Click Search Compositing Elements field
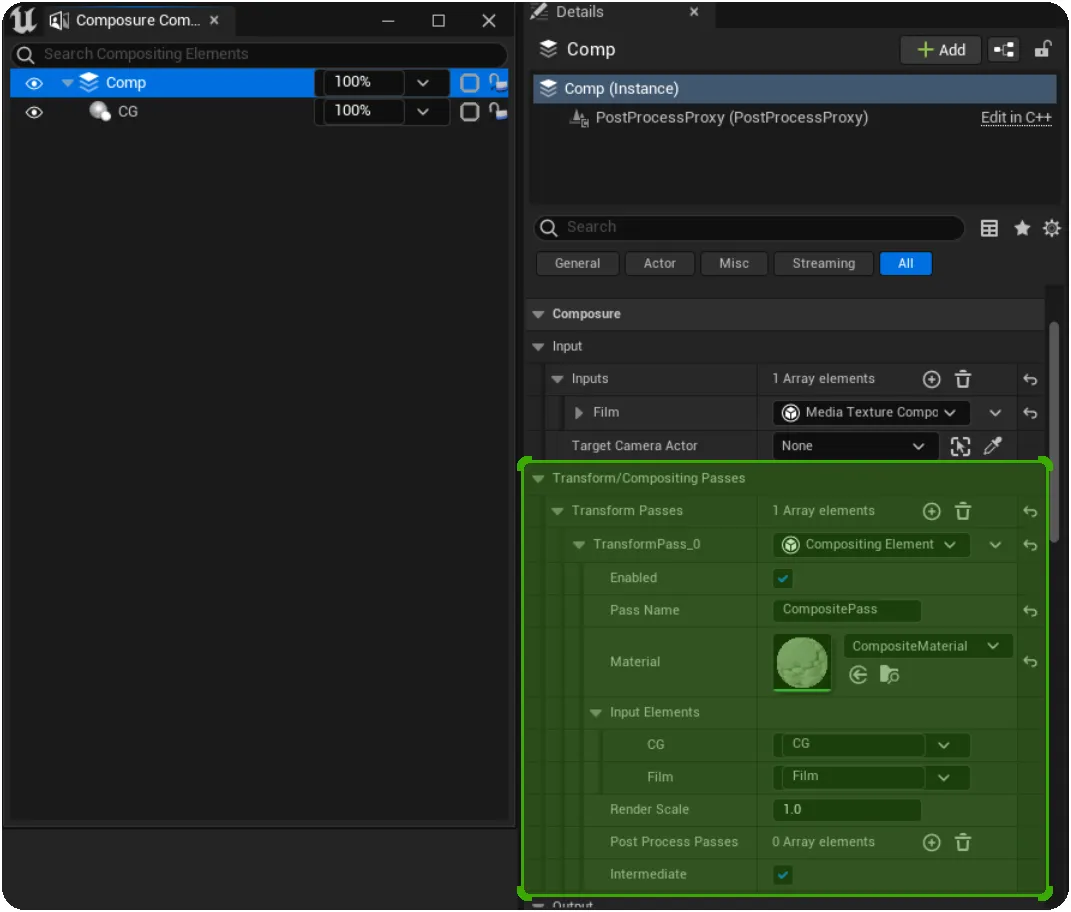 coord(260,54)
